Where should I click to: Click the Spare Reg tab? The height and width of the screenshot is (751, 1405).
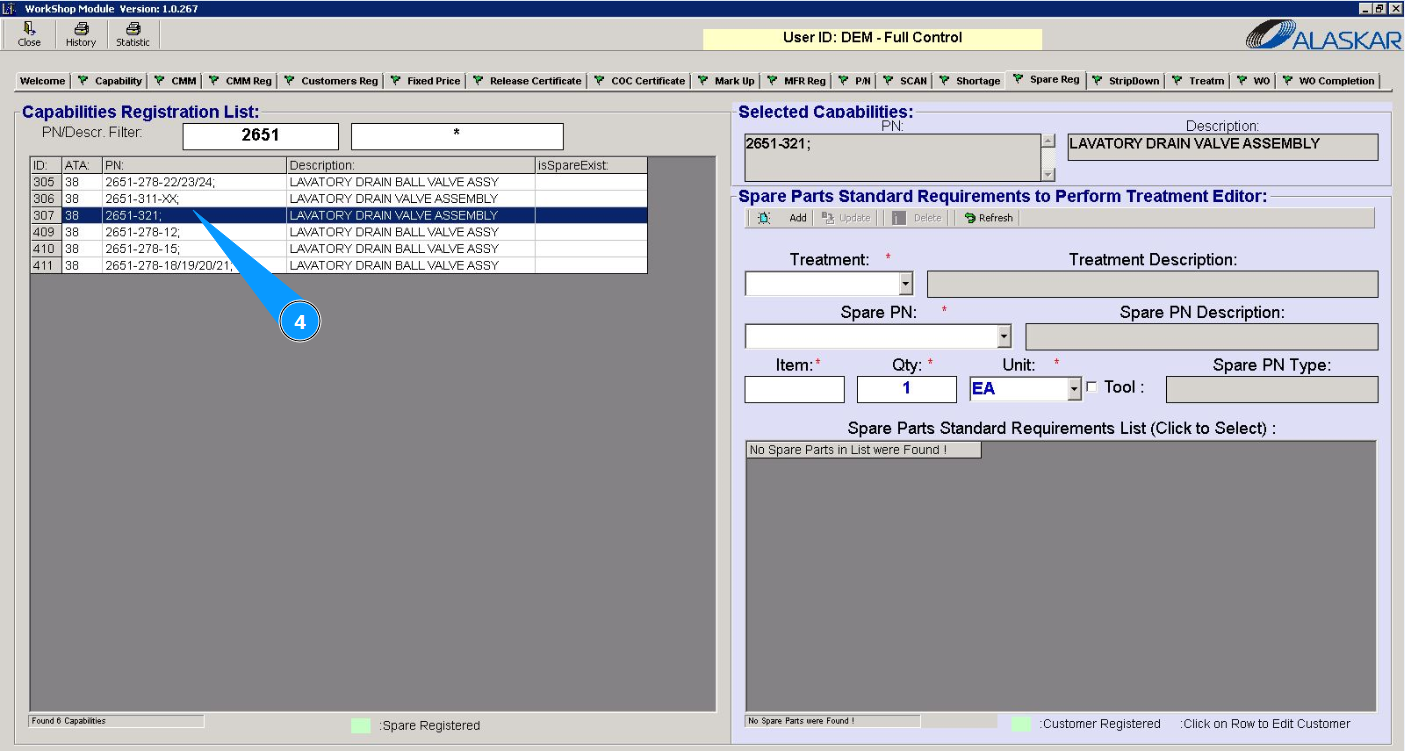pyautogui.click(x=1046, y=79)
